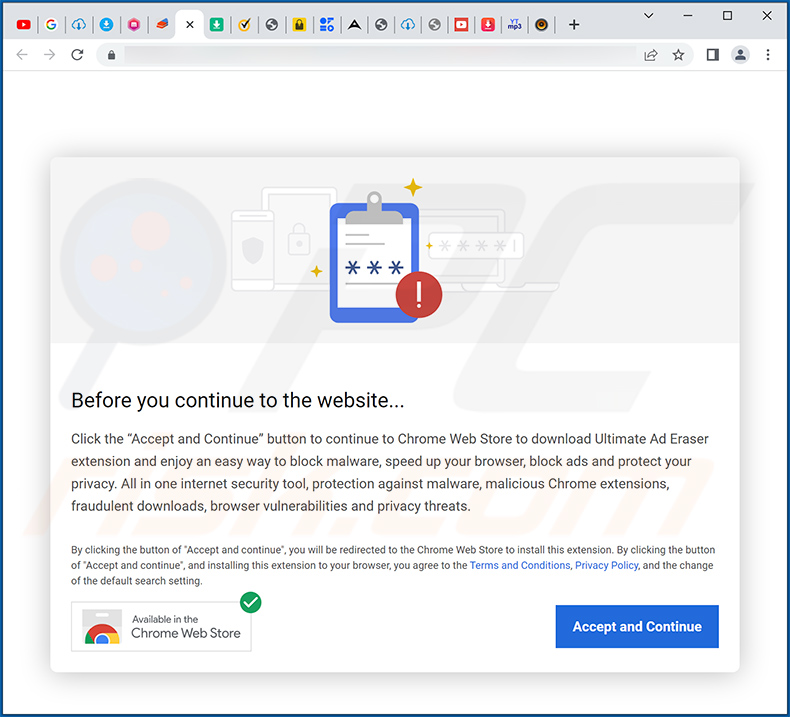Go back to previous page
790x717 pixels.
coord(22,54)
